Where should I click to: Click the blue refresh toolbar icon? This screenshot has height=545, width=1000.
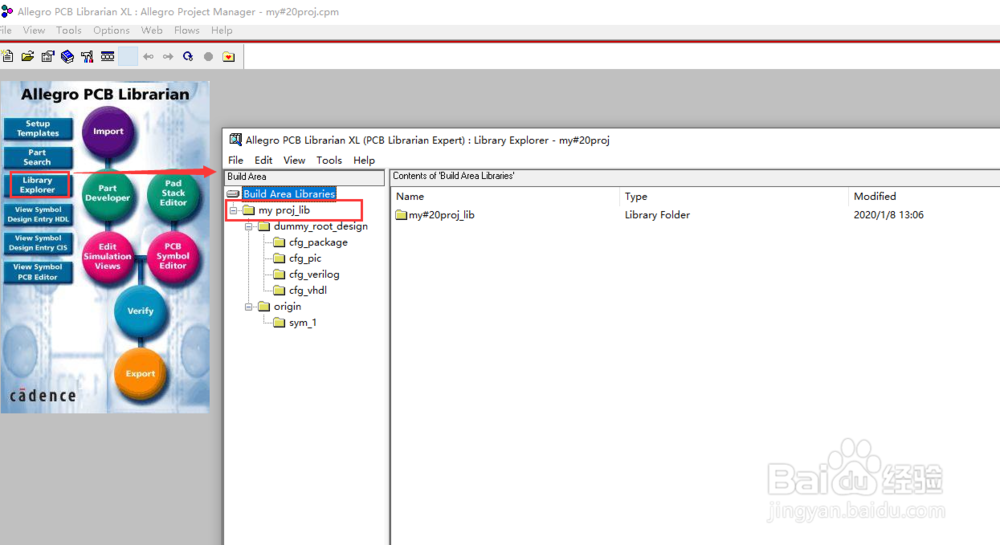click(188, 56)
